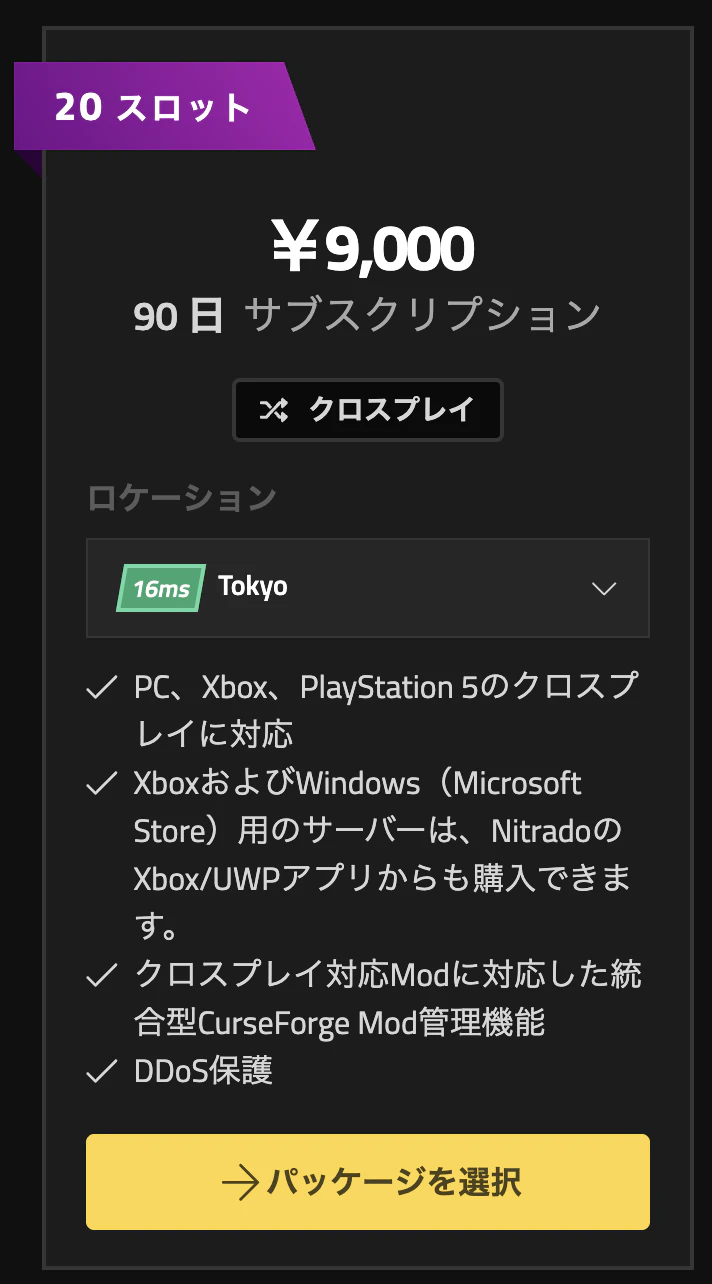Click the checkmark beside PC、Xbox crossplay feature
Image resolution: width=712 pixels, height=1284 pixels.
(x=103, y=688)
